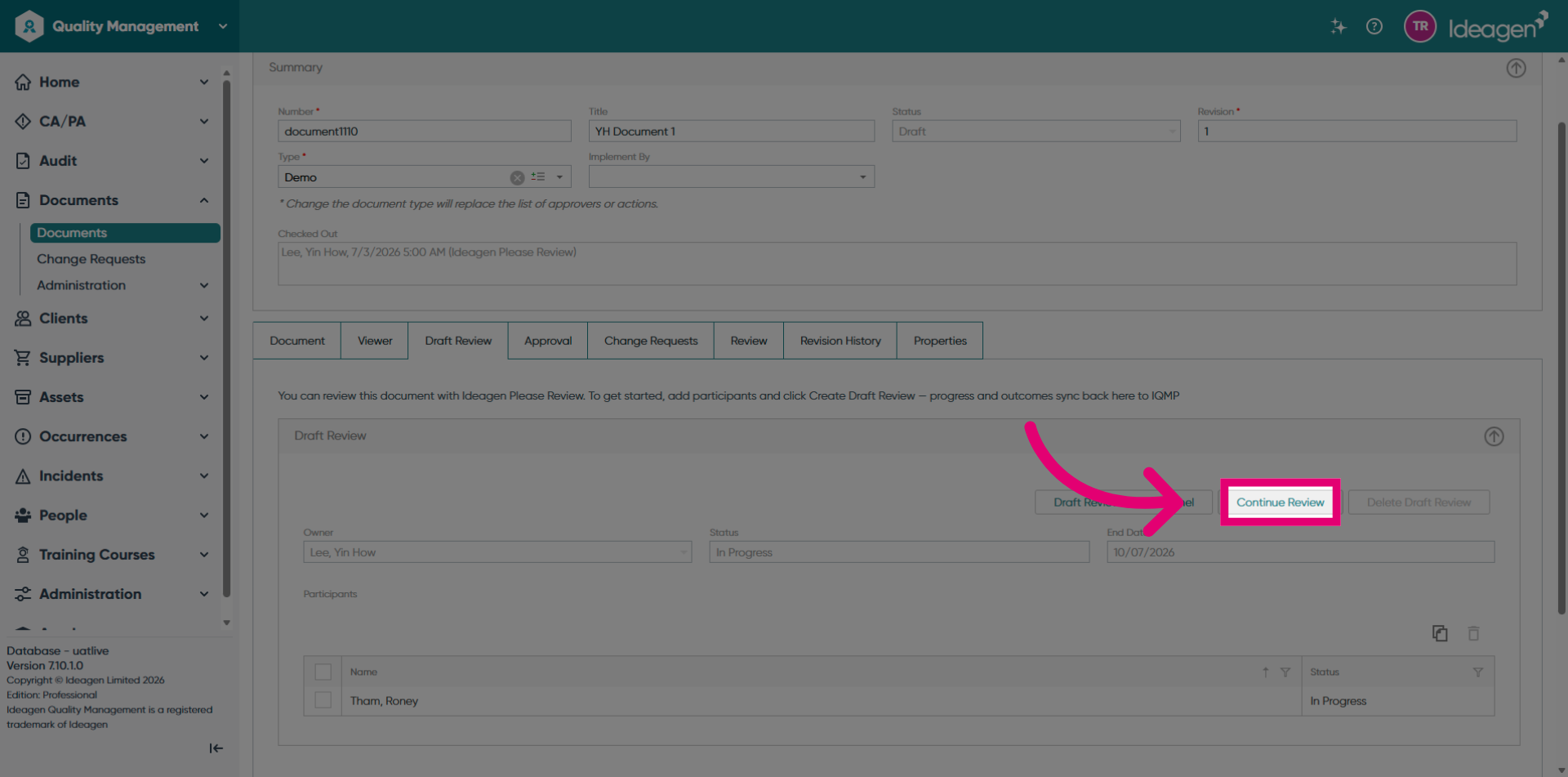The height and width of the screenshot is (777, 1568).
Task: Switch to the Document tab
Action: 297,341
